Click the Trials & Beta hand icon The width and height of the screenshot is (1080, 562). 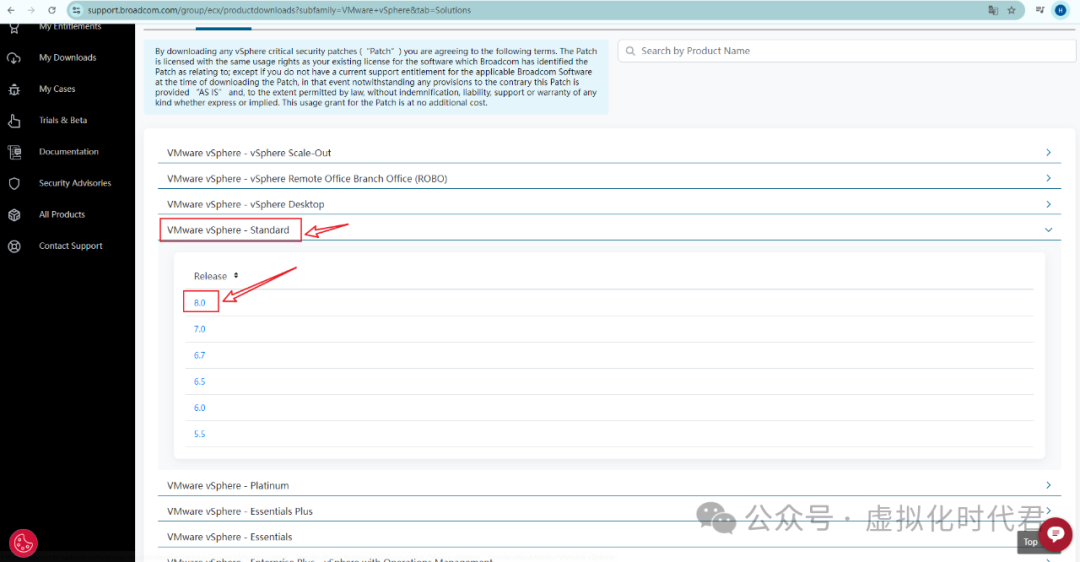[x=14, y=121]
